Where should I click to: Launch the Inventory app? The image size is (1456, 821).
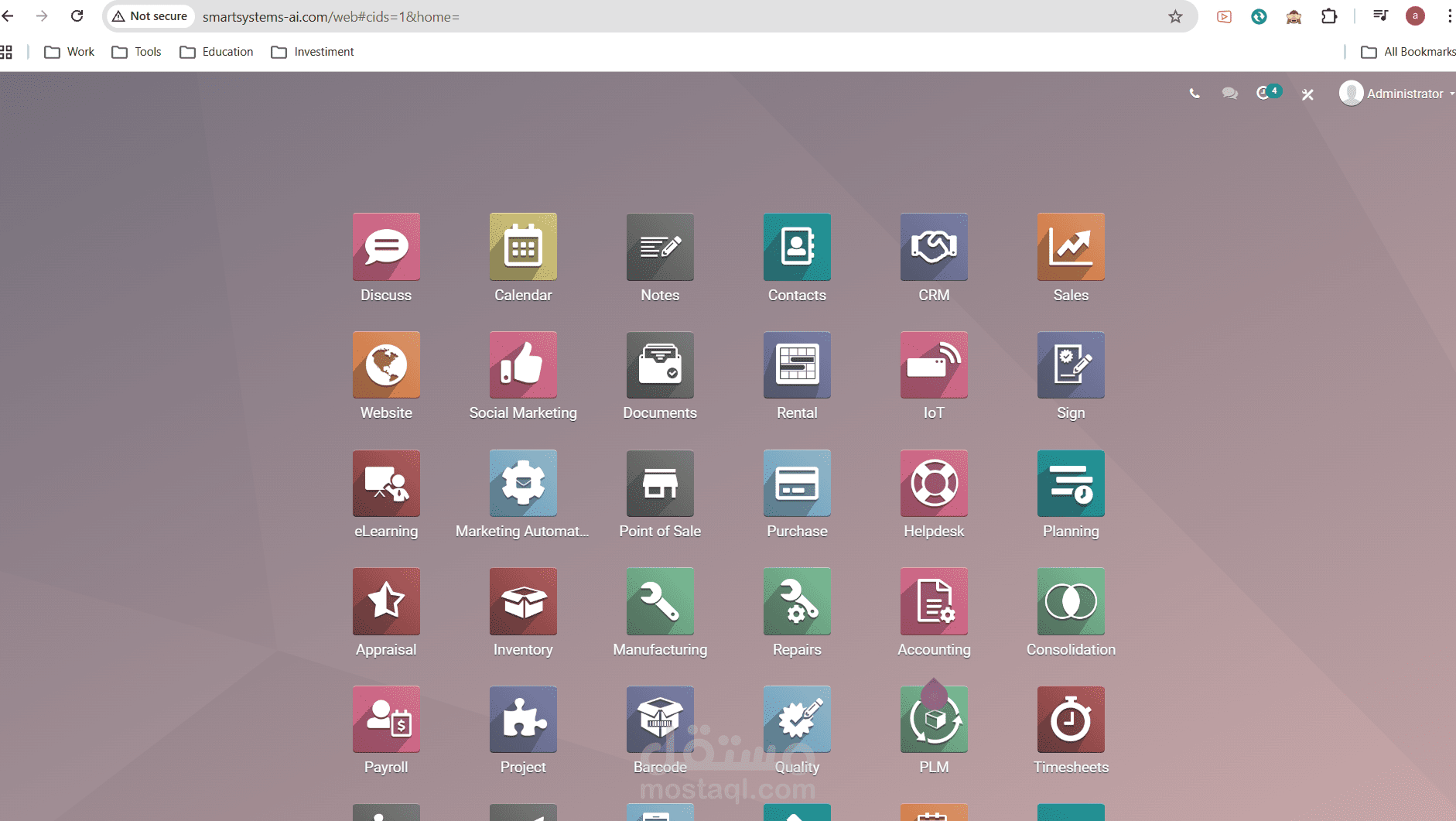pyautogui.click(x=523, y=601)
